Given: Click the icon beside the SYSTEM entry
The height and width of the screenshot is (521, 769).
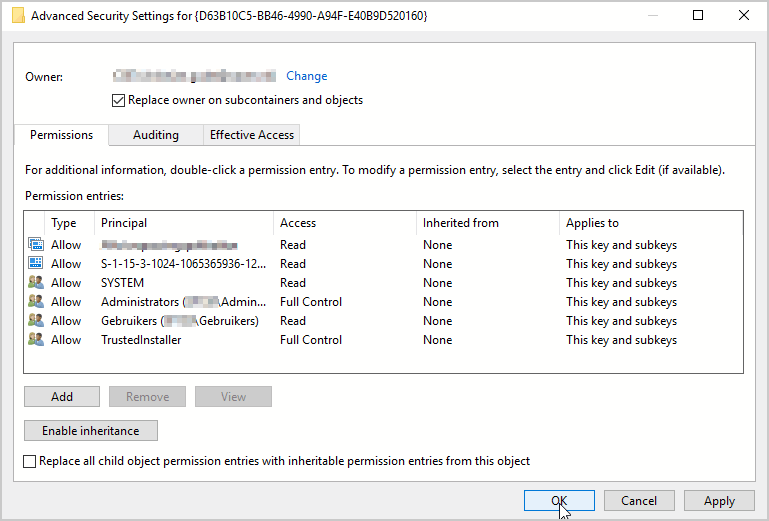Looking at the screenshot, I should click(x=36, y=283).
